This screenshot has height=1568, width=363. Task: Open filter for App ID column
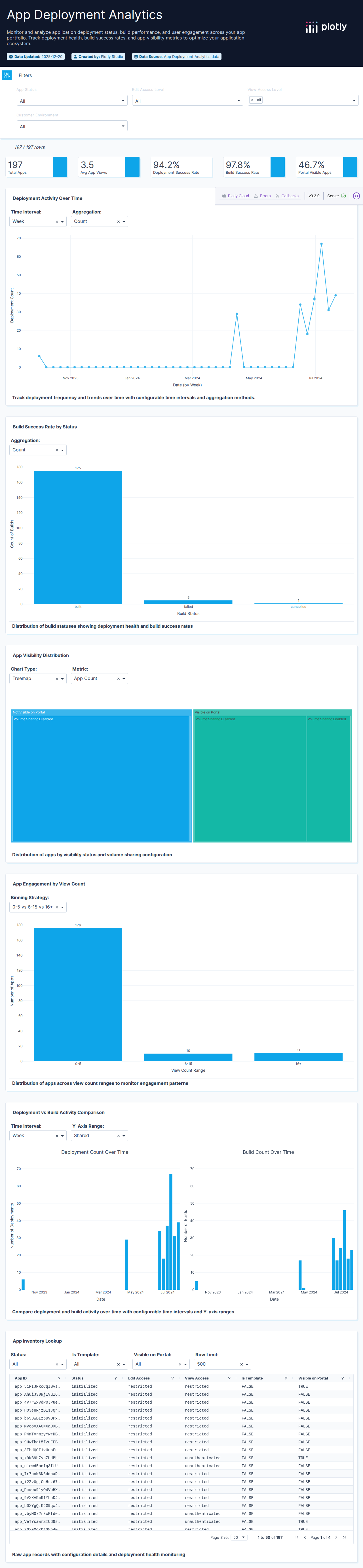(x=59, y=1379)
